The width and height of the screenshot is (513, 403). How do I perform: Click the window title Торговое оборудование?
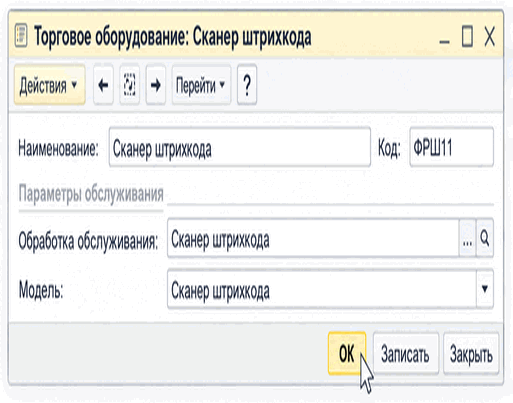(173, 36)
